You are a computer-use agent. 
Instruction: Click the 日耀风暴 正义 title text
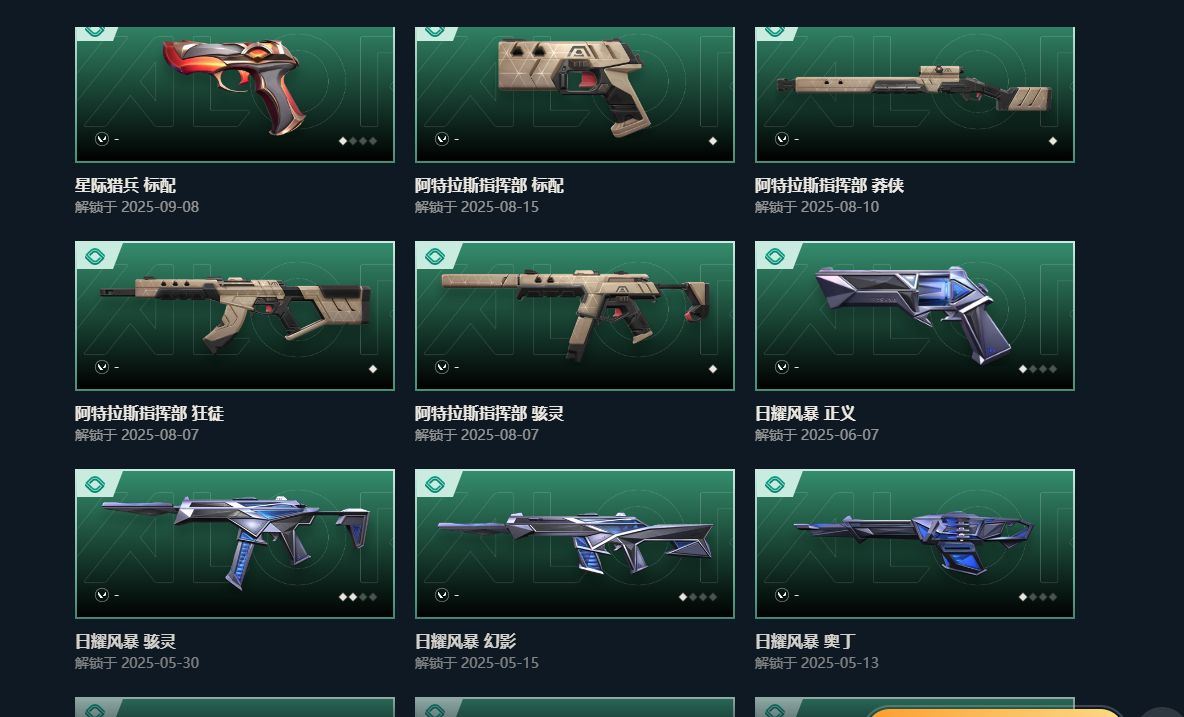tap(805, 414)
